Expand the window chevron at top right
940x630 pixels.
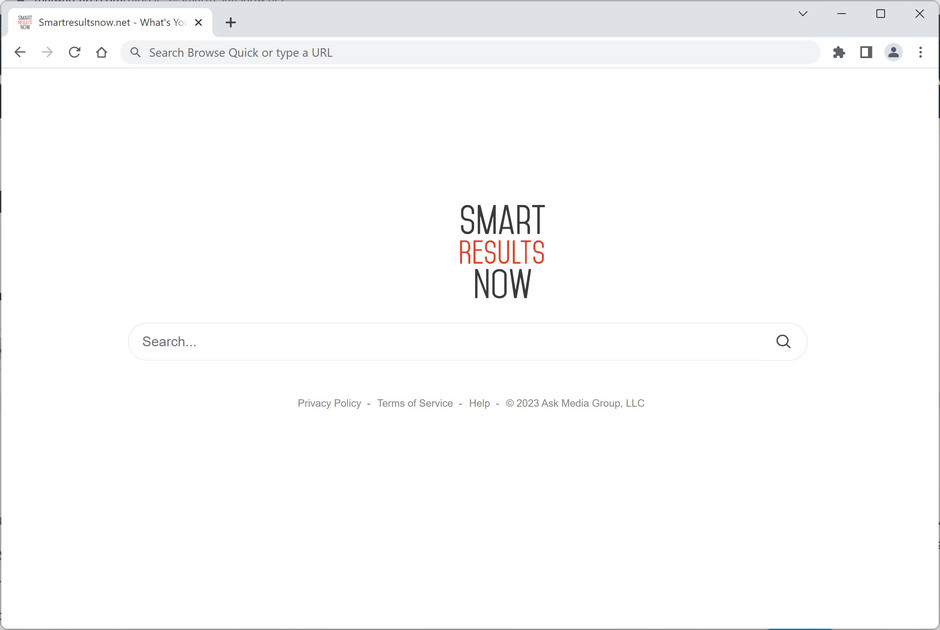(802, 14)
